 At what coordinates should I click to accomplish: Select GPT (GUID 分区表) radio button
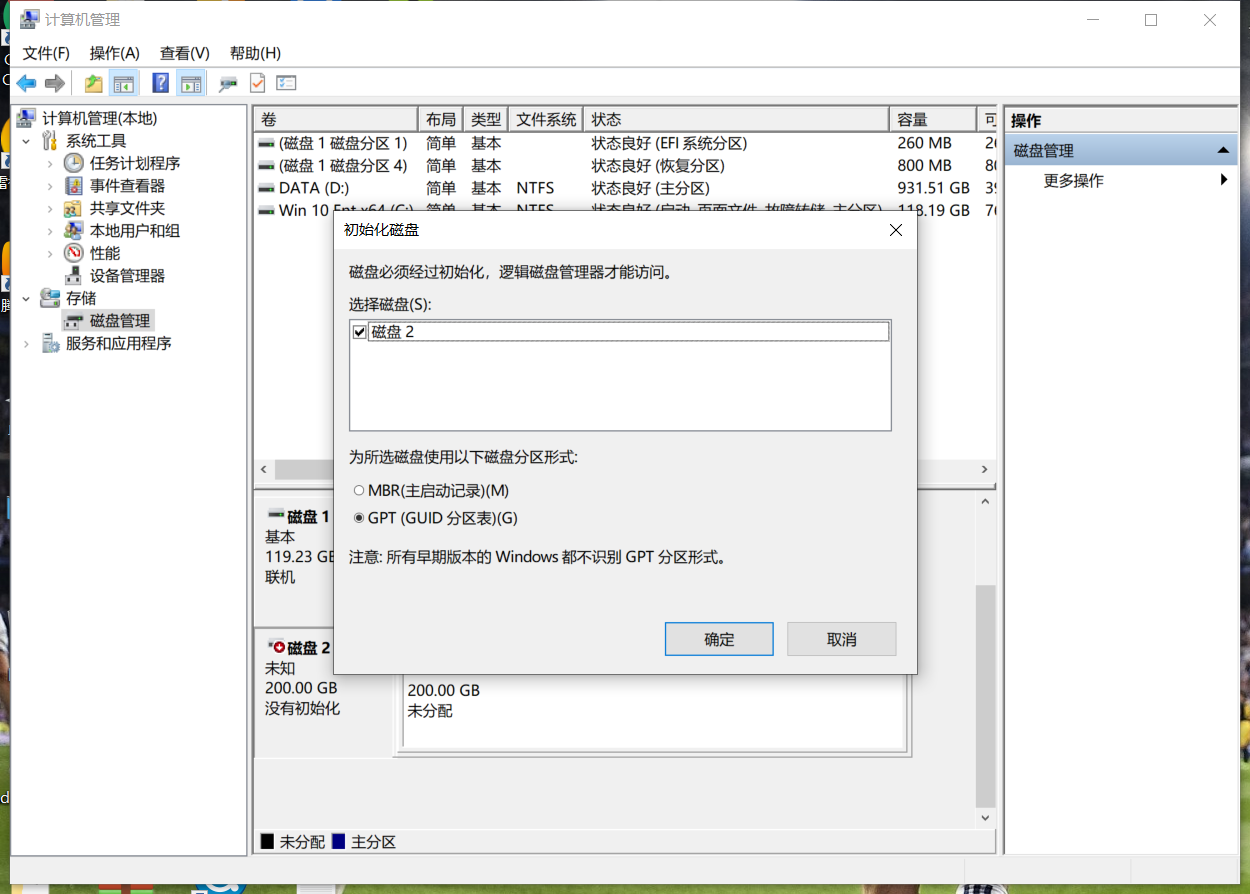360,519
